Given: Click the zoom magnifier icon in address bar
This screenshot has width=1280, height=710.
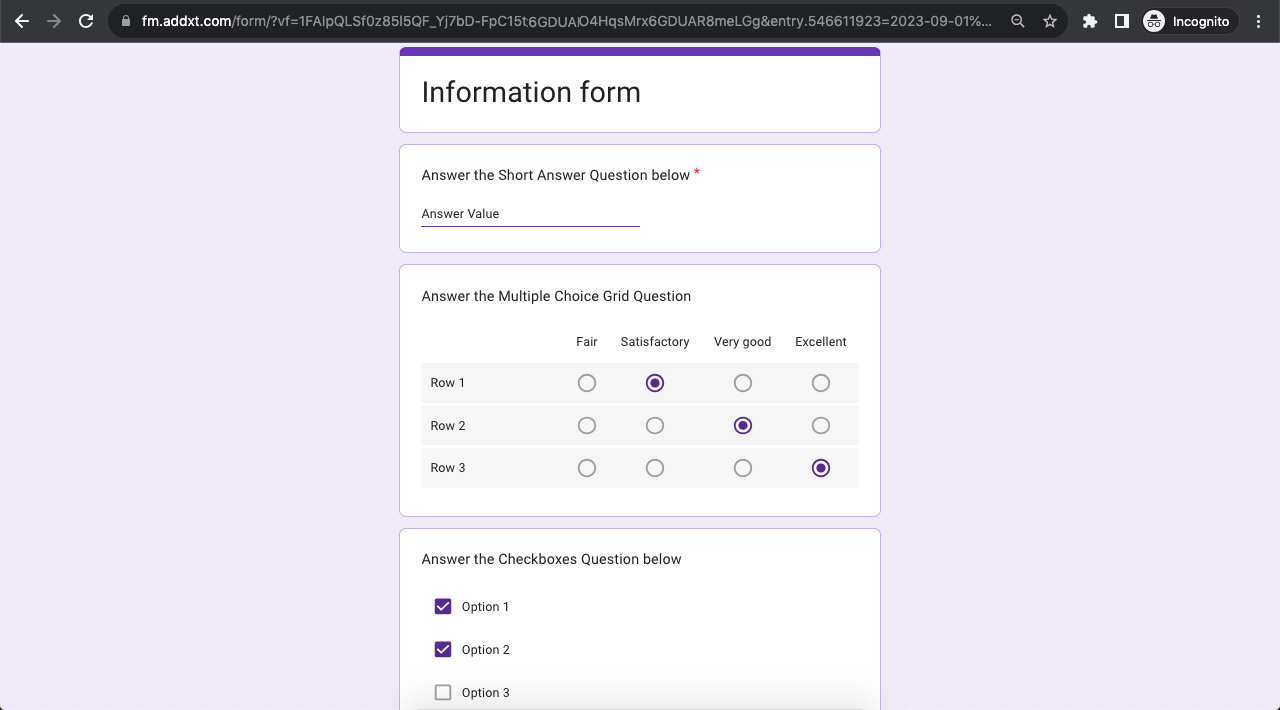Looking at the screenshot, I should pyautogui.click(x=1018, y=21).
